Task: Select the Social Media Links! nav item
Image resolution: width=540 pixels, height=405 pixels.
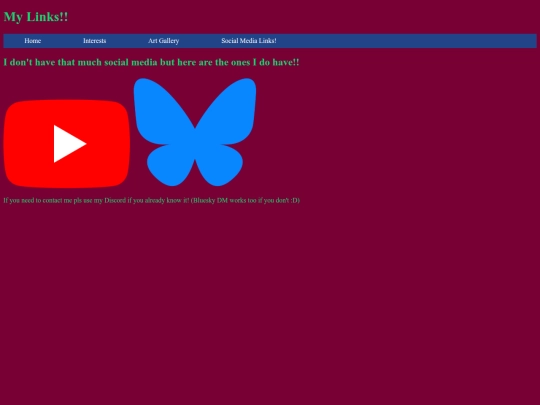Action: [x=249, y=41]
